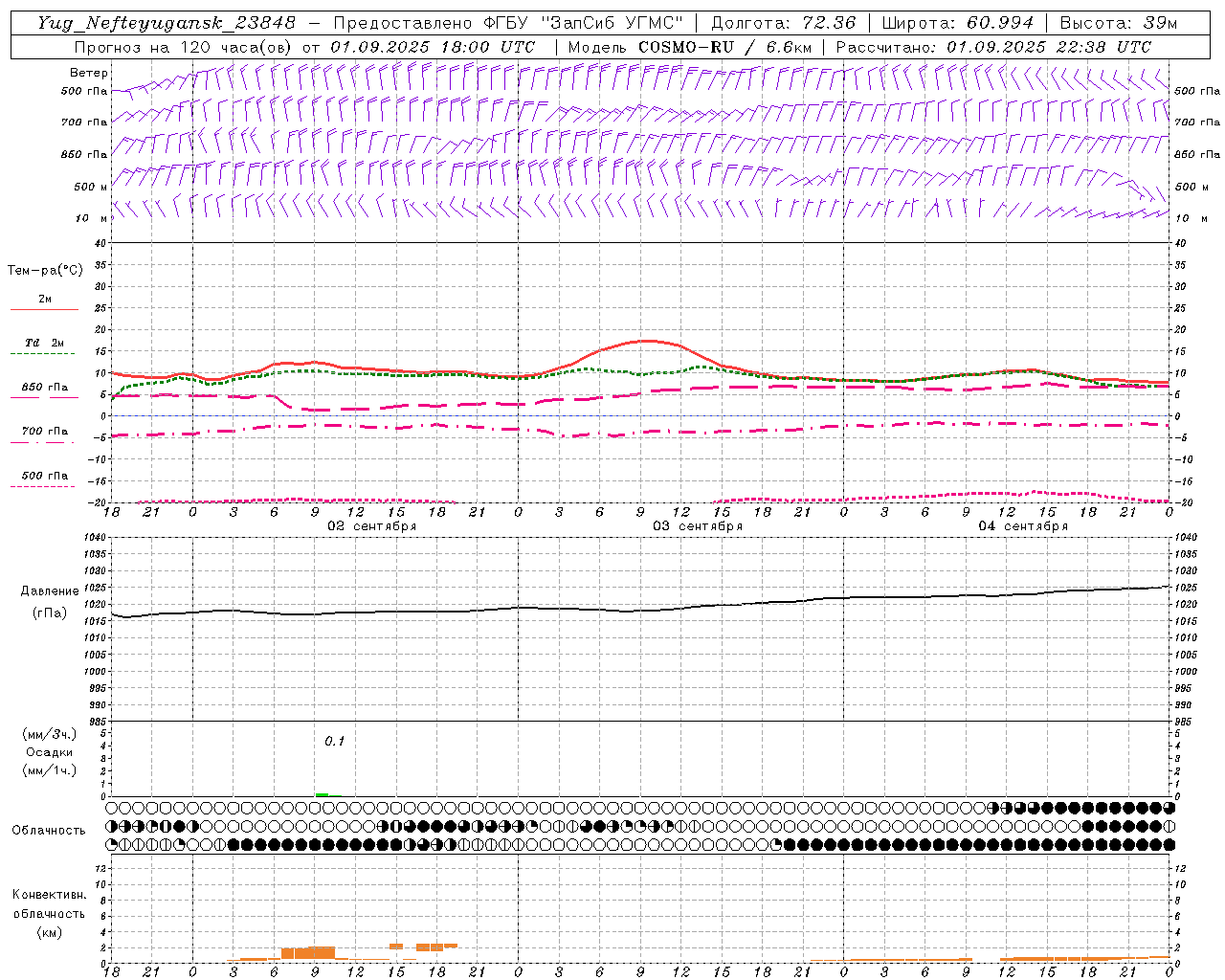This screenshot has height=980, width=1225.
Task: Click the 850 гПа entry in temperature legend
Action: (x=45, y=388)
